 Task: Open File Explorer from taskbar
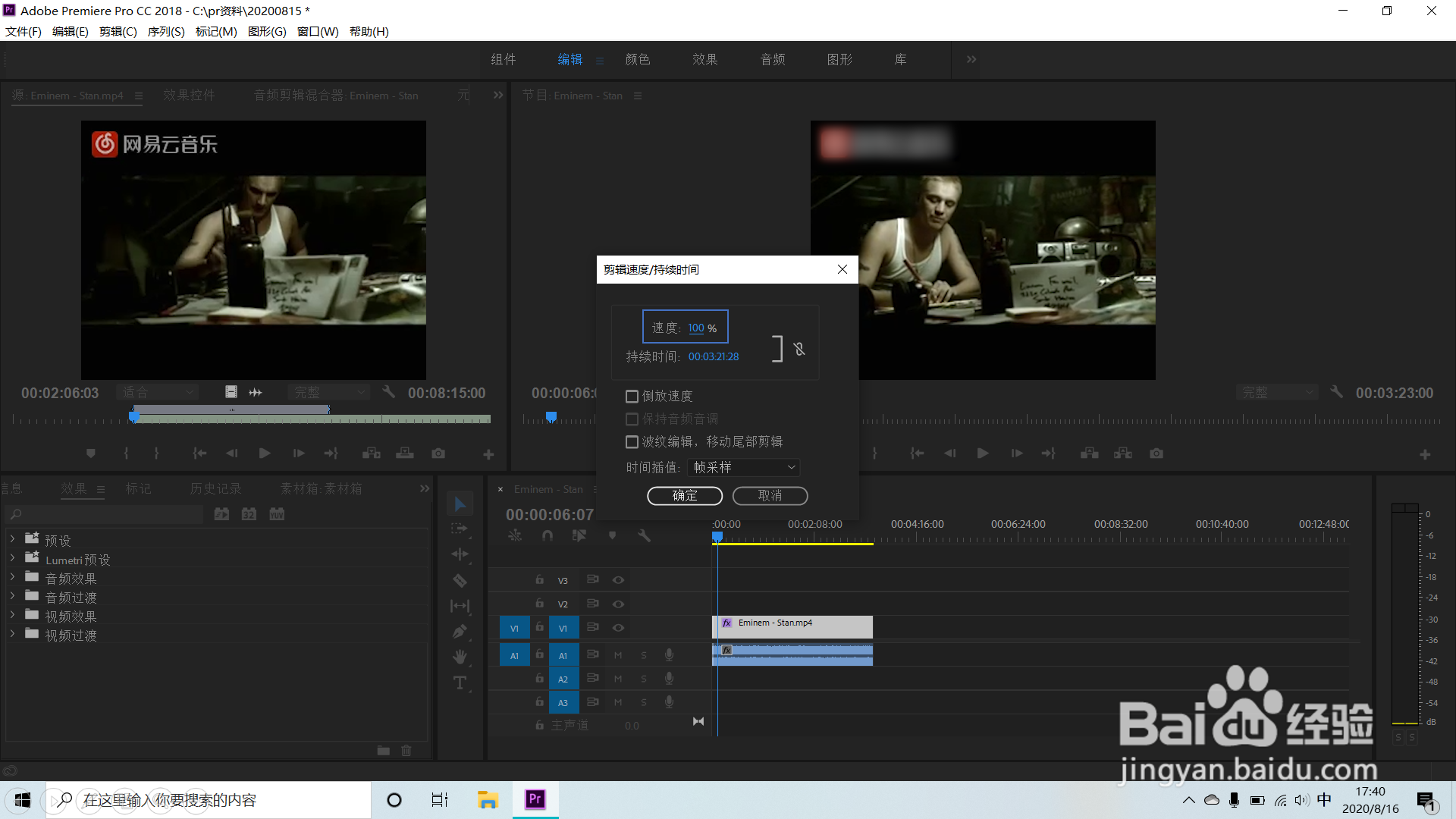click(487, 800)
